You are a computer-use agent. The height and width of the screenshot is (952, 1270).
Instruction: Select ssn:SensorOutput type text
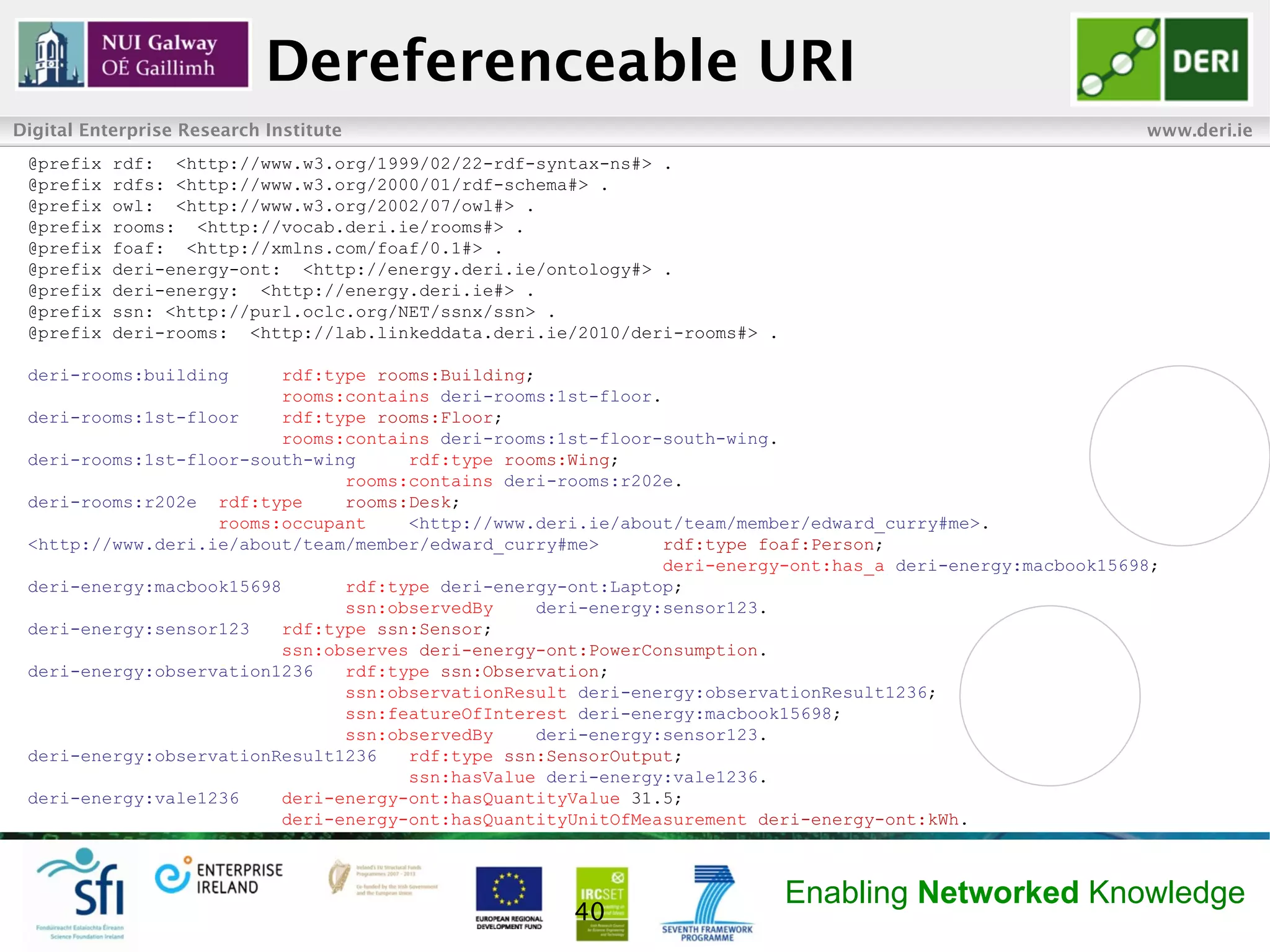588,756
